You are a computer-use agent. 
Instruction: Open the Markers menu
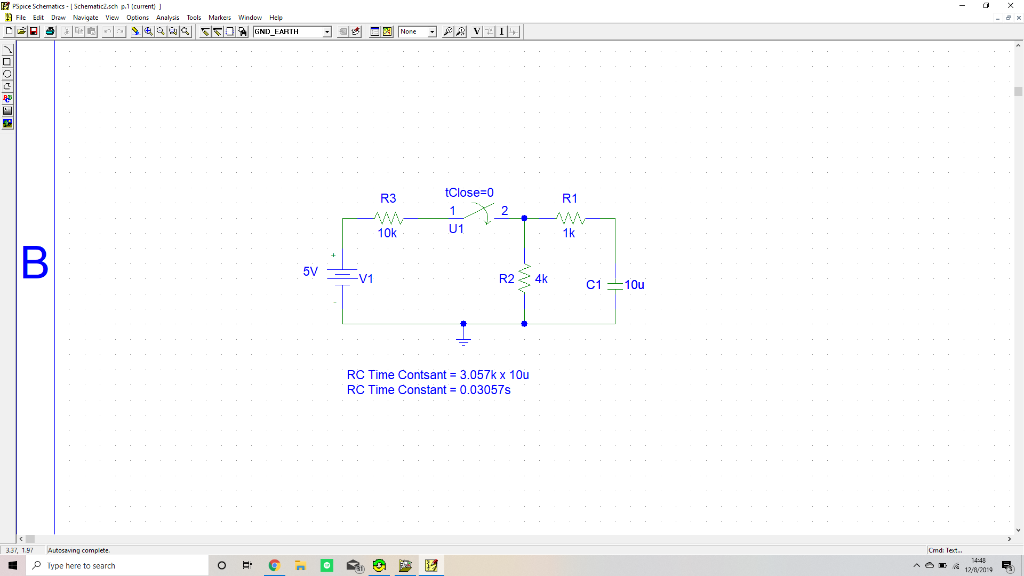pyautogui.click(x=219, y=17)
